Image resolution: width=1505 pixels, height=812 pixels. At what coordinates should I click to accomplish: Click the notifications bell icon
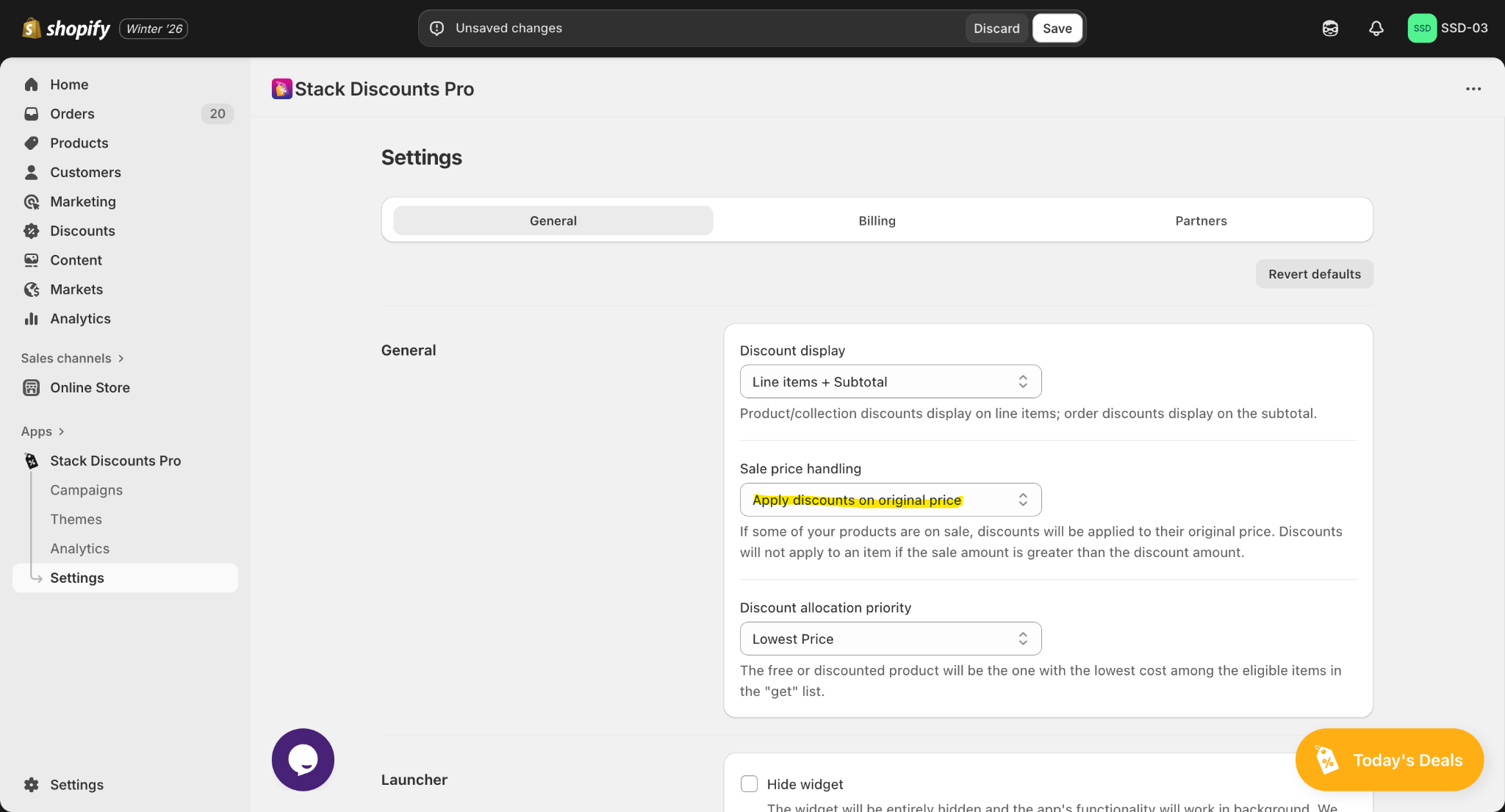[x=1376, y=29]
